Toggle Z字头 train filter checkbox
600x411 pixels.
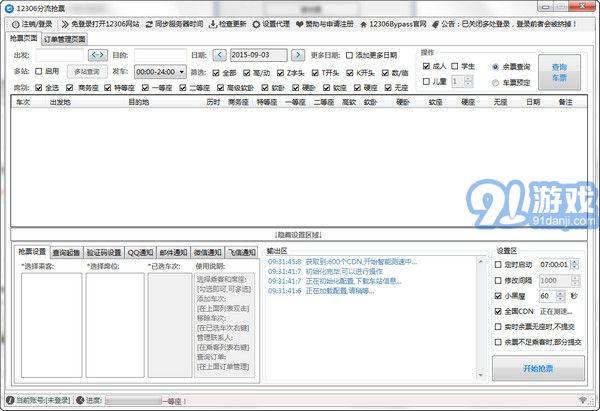point(280,73)
